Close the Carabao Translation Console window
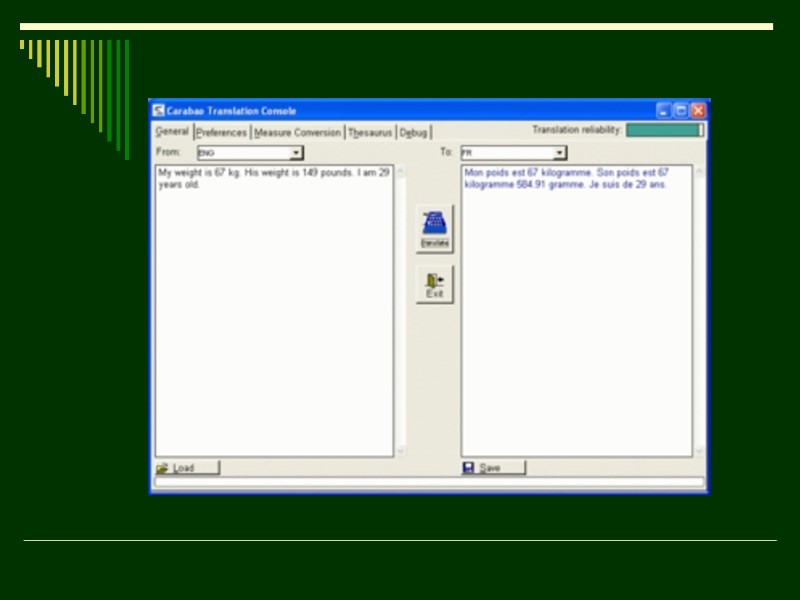 point(698,111)
